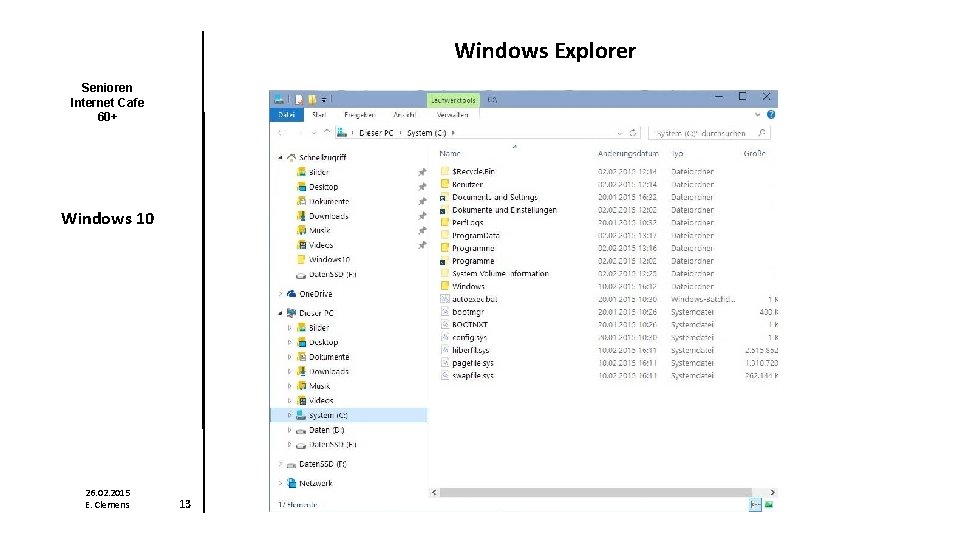Click the Benutzer folder icon
Image resolution: width=960 pixels, height=540 pixels.
point(445,184)
